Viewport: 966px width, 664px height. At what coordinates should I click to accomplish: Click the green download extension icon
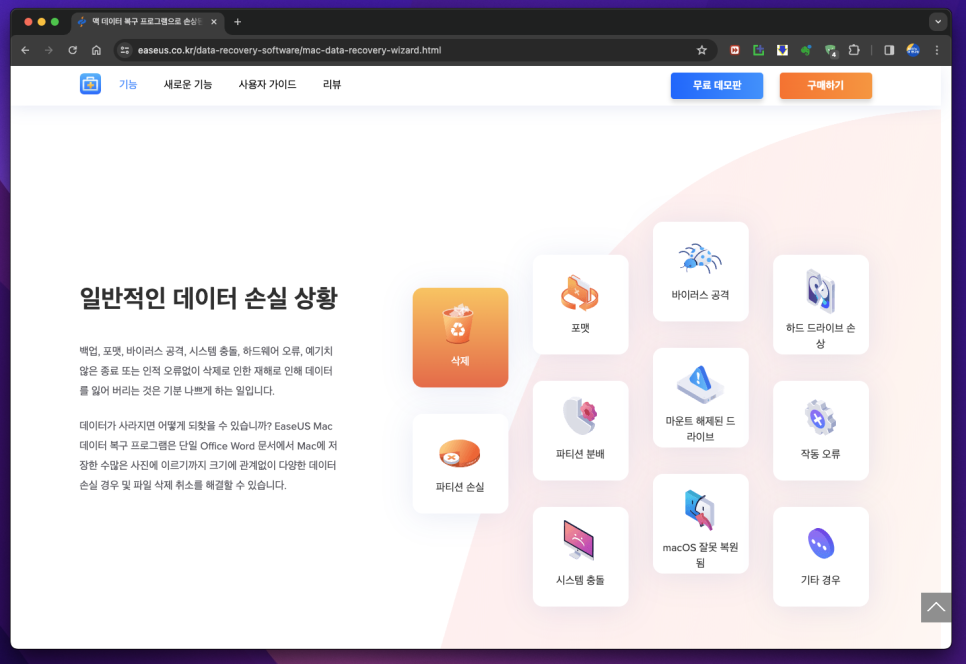(758, 51)
